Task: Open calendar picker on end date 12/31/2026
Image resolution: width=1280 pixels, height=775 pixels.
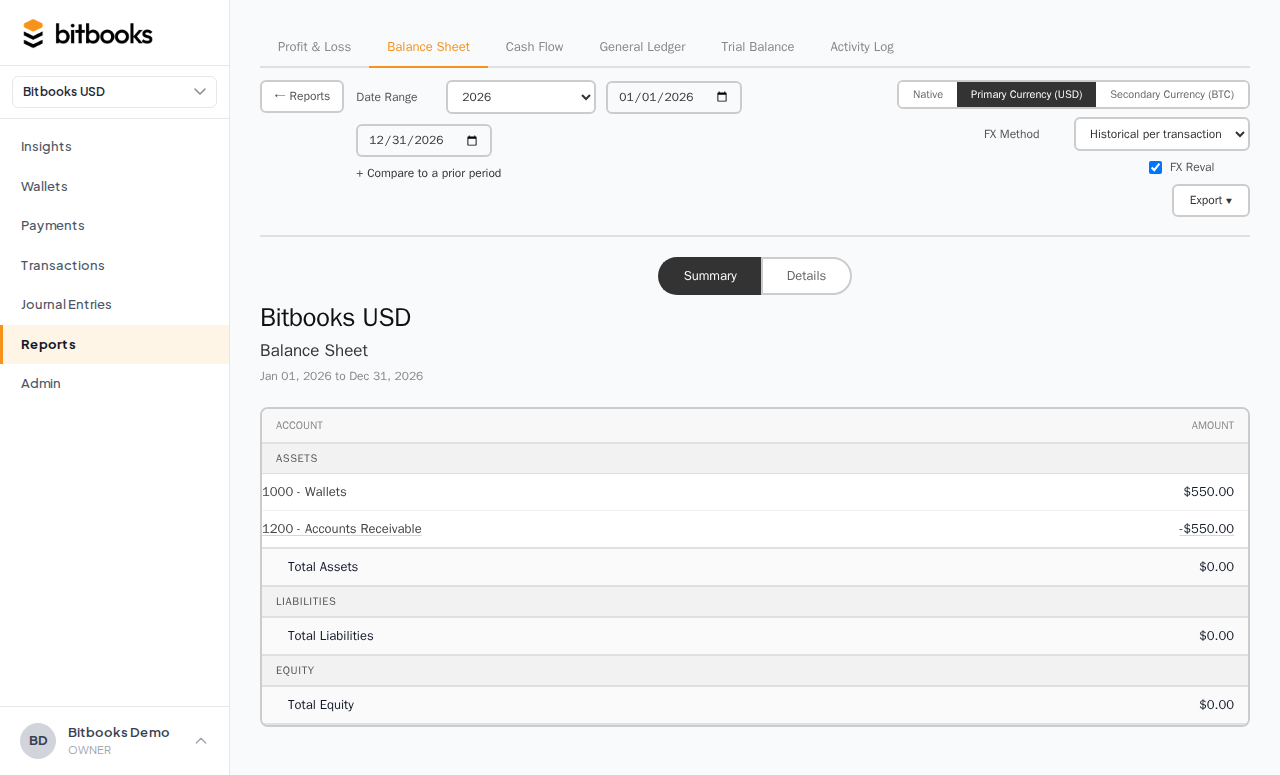Action: (x=472, y=140)
